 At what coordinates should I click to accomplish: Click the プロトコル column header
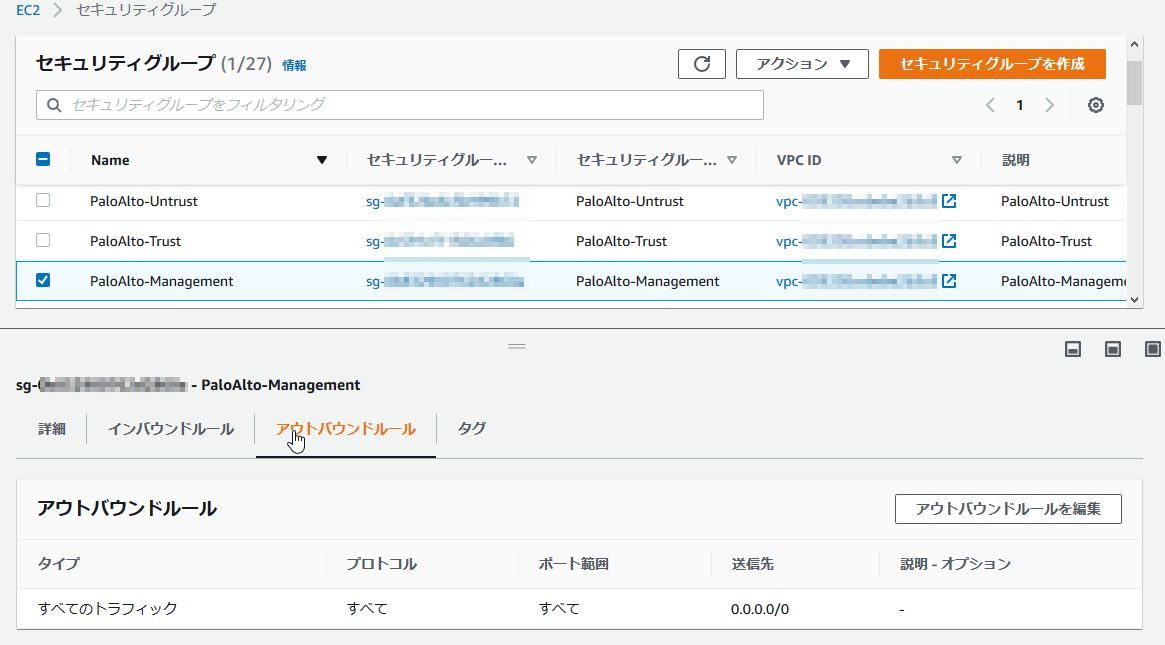pyautogui.click(x=381, y=564)
